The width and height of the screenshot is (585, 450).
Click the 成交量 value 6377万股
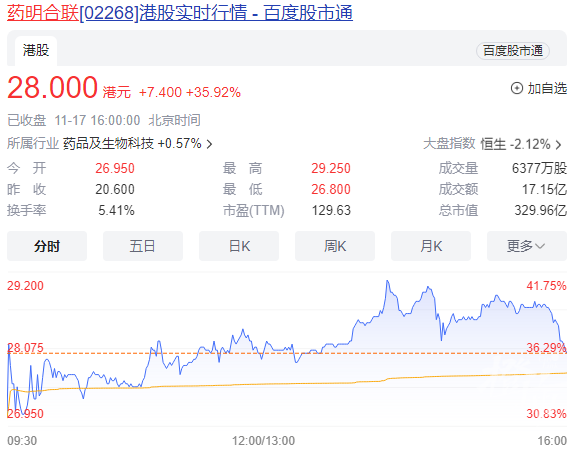pyautogui.click(x=539, y=168)
